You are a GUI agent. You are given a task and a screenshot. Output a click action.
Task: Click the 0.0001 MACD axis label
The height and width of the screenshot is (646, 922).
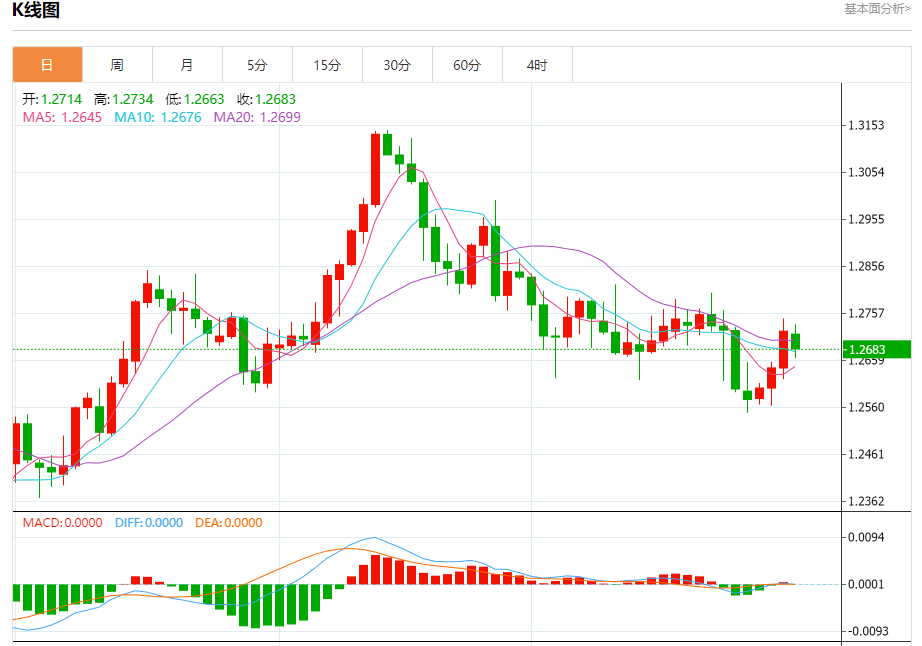coord(866,584)
